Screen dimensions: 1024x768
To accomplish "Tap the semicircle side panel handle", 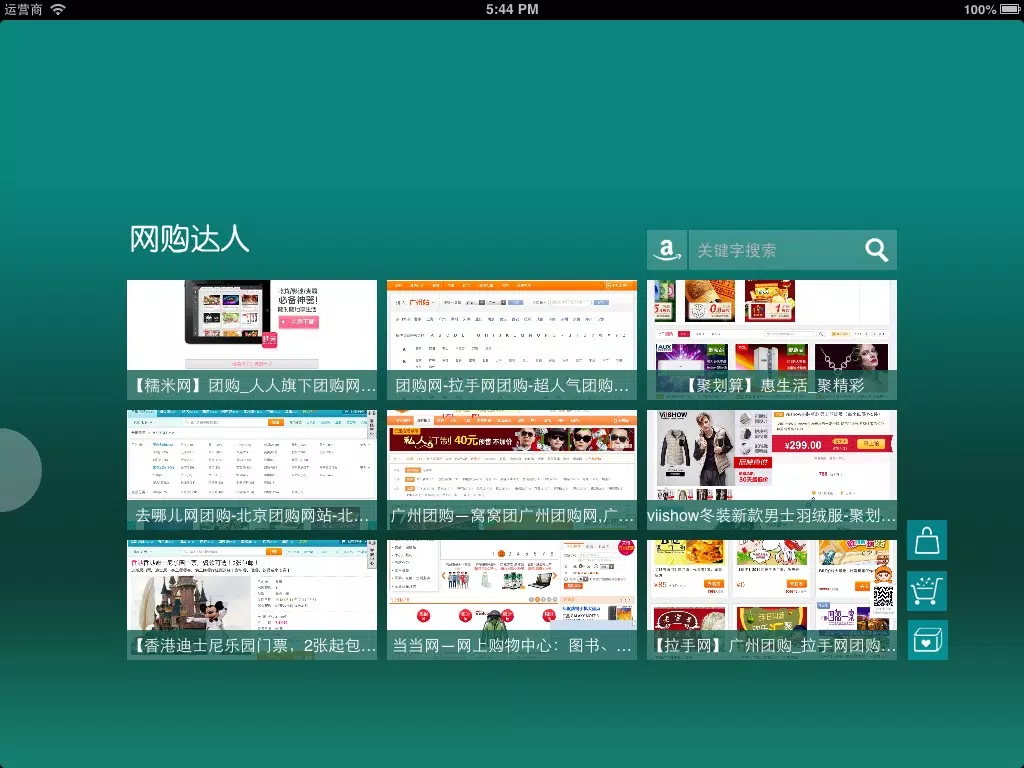I will click(x=20, y=470).
